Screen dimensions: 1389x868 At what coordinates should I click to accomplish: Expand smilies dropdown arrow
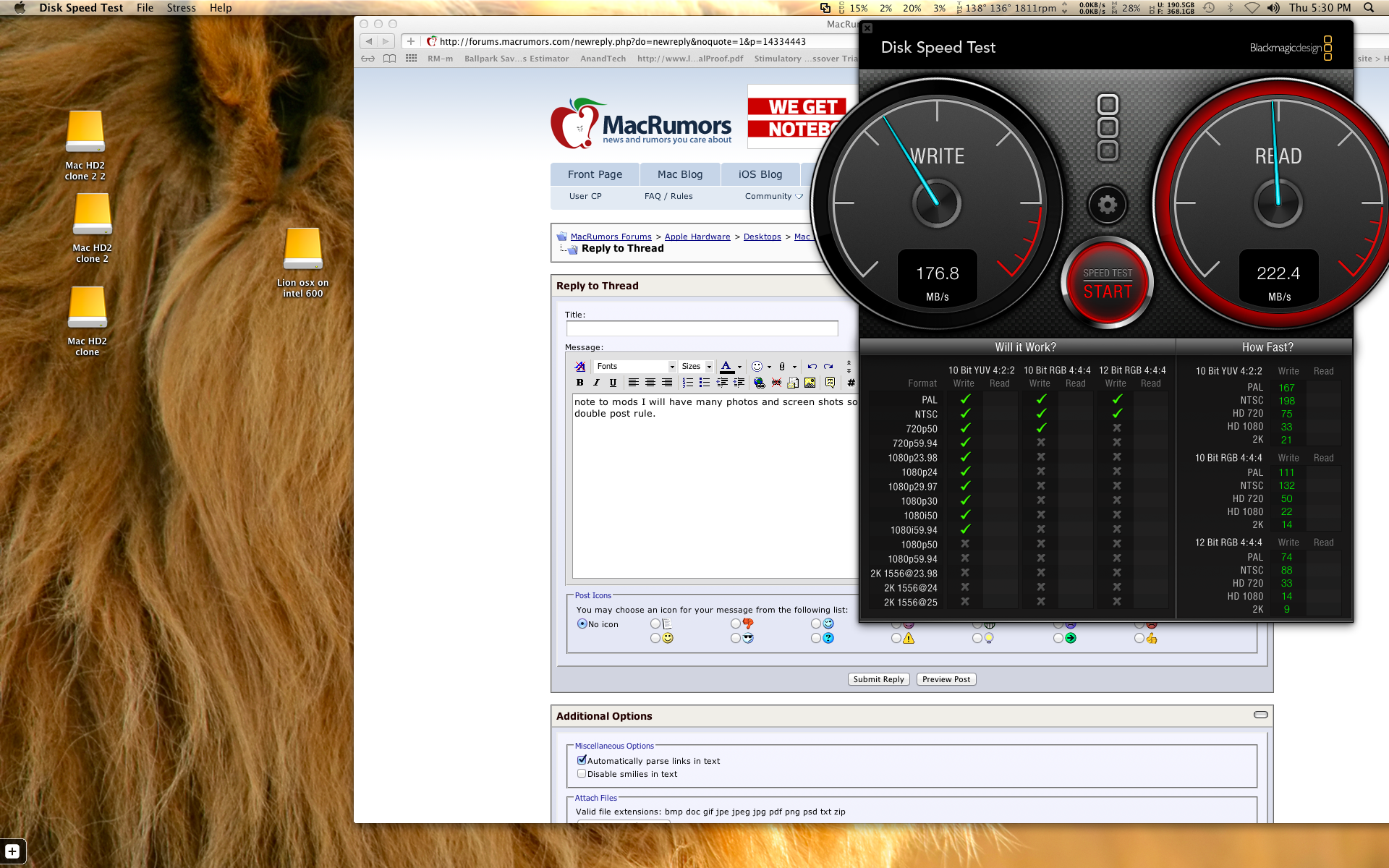pos(769,367)
